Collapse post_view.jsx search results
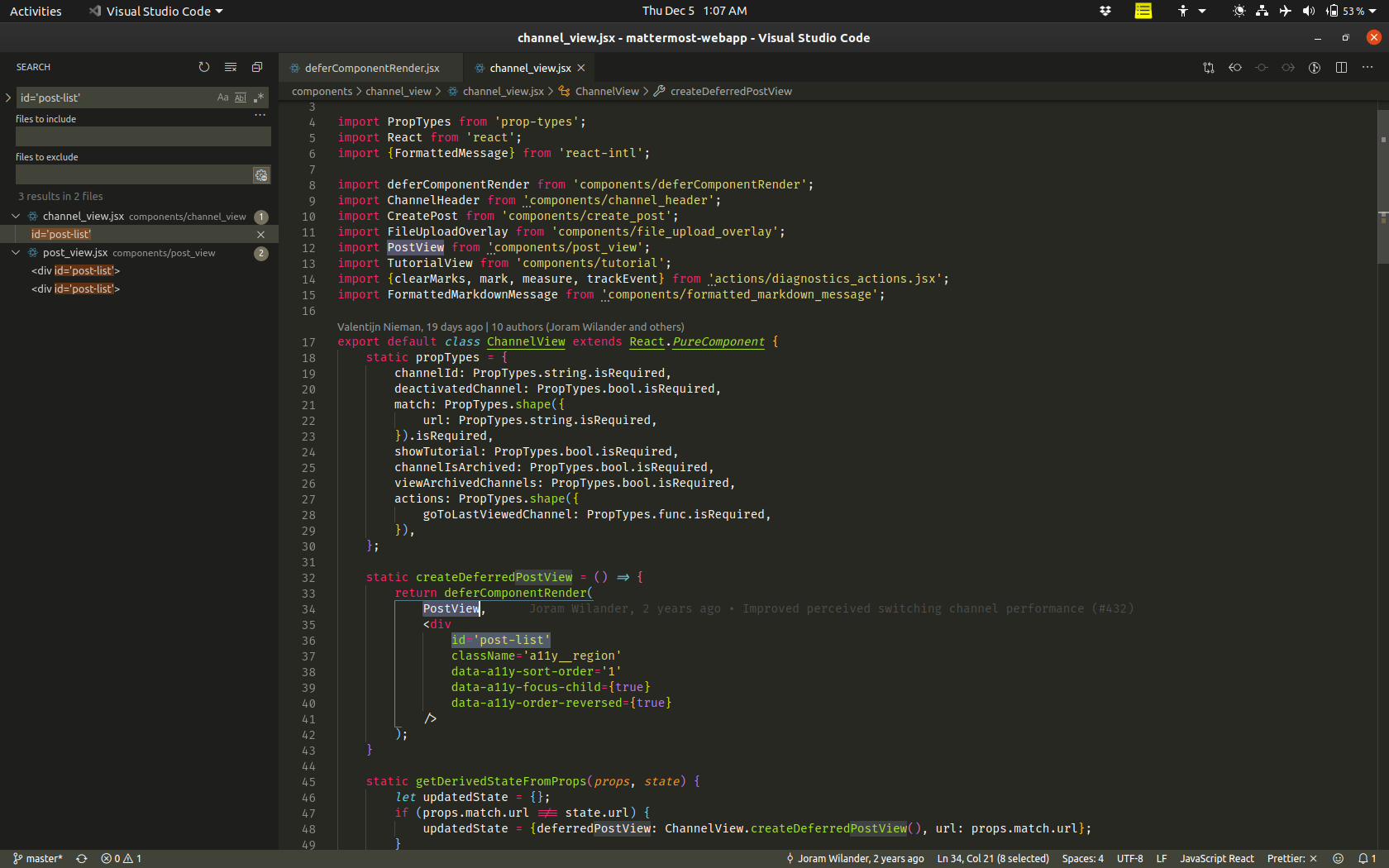Screen dimensions: 1389x868 [15, 252]
